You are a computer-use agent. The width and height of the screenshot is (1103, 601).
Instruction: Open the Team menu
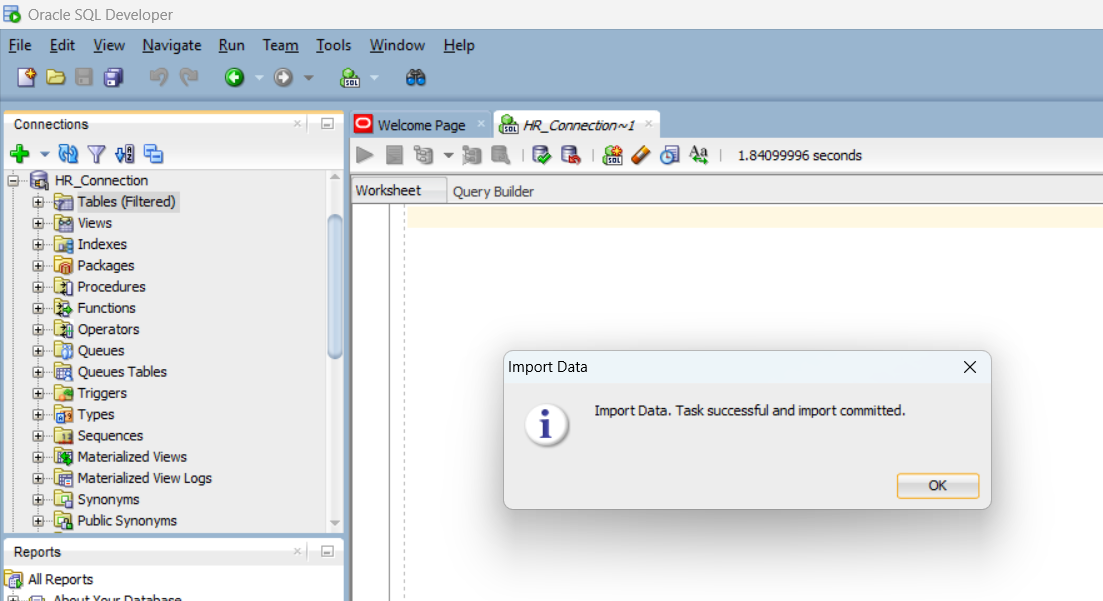coord(280,45)
